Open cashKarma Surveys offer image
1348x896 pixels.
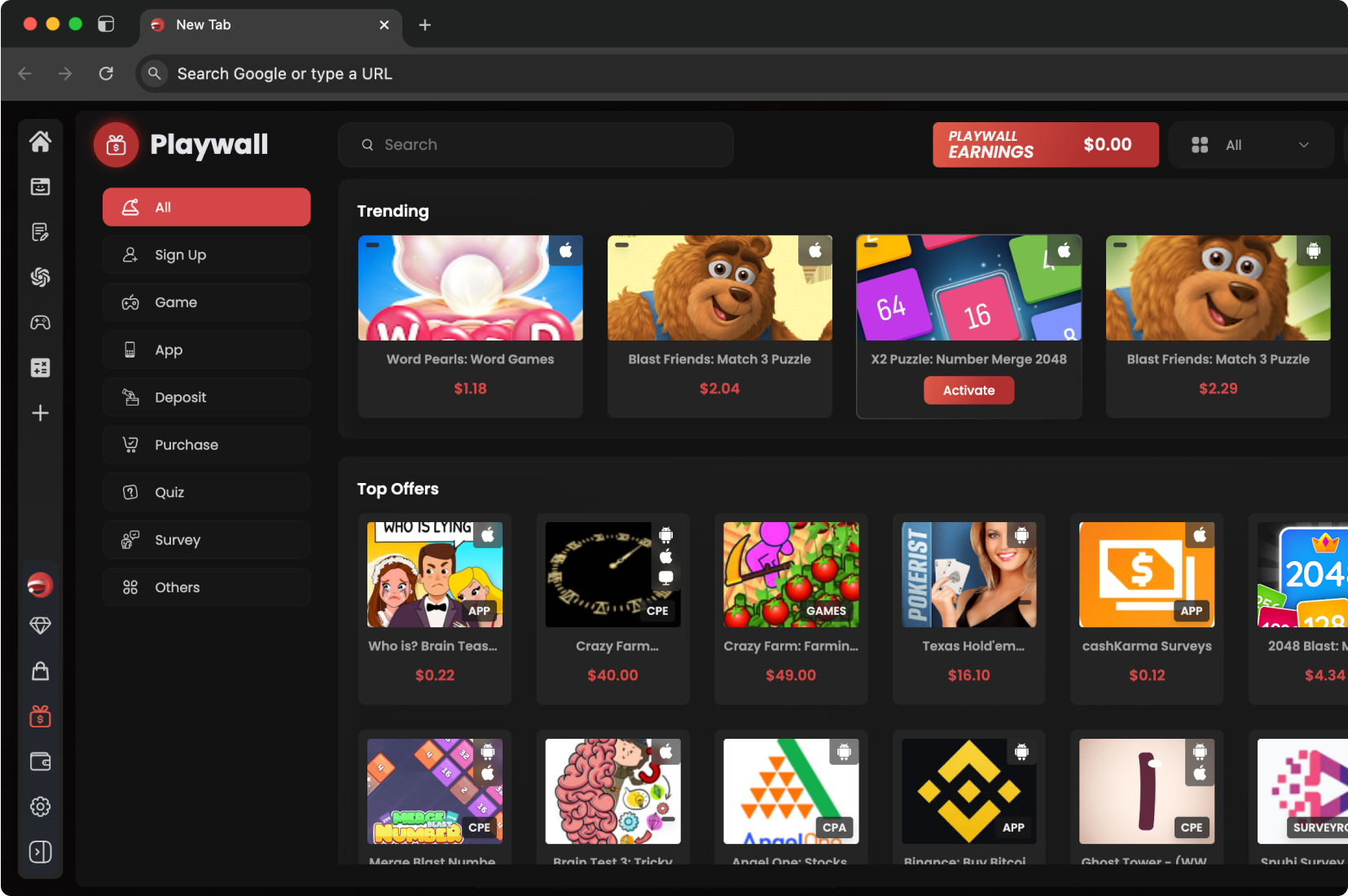click(x=1147, y=574)
